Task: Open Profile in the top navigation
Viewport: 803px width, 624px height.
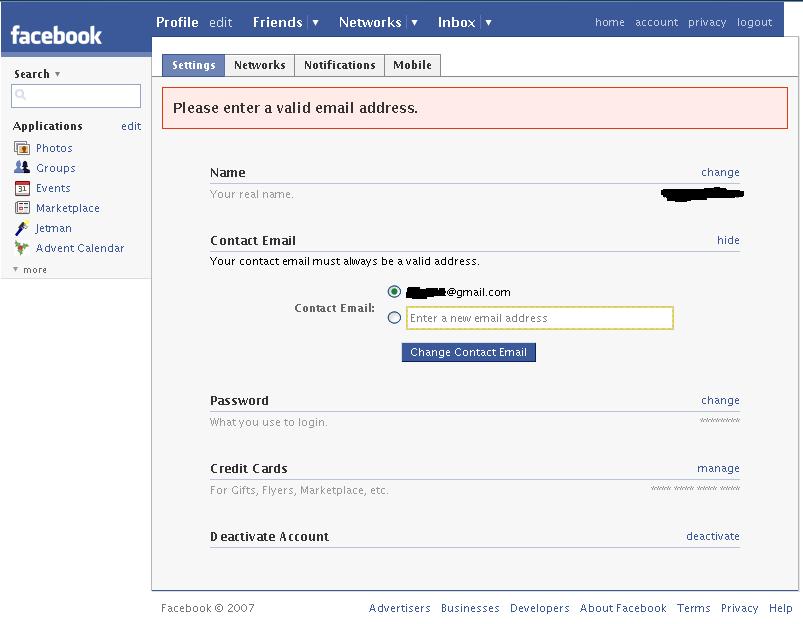Action: (177, 23)
